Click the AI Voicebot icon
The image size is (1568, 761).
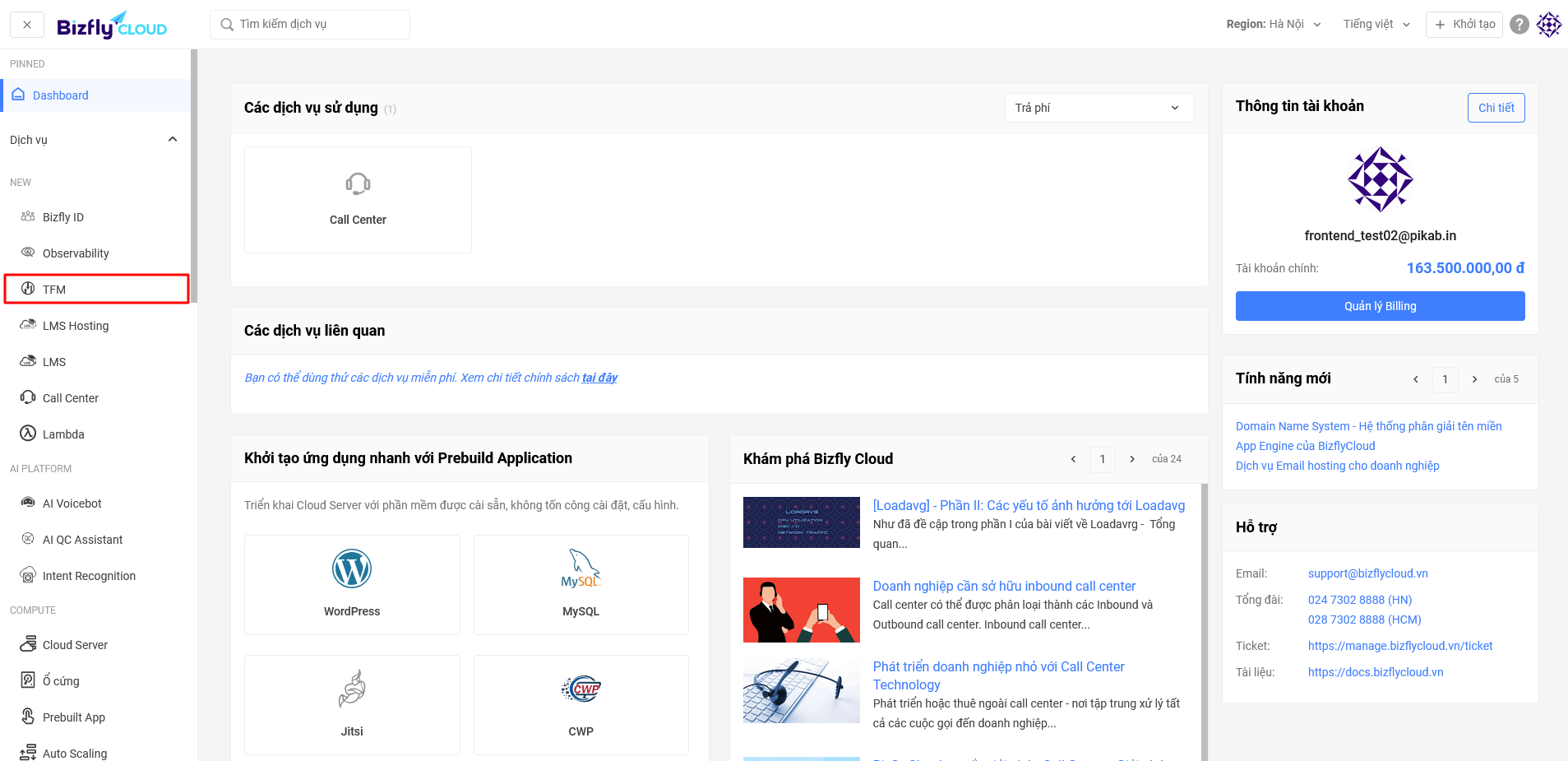click(x=28, y=503)
